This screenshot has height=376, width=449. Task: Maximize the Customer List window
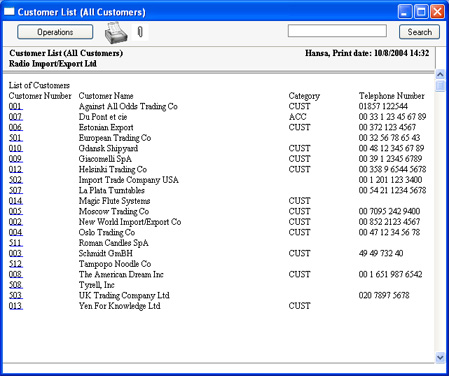421,12
